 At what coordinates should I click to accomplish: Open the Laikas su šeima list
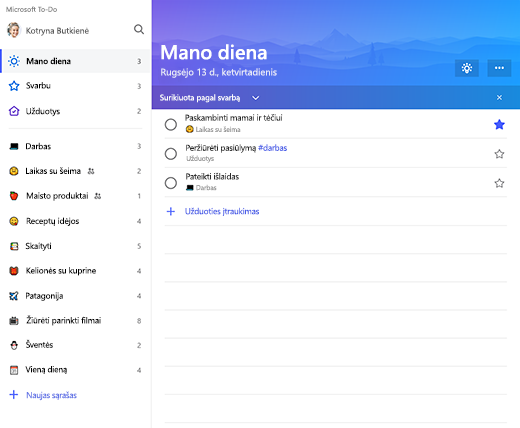tap(76, 171)
